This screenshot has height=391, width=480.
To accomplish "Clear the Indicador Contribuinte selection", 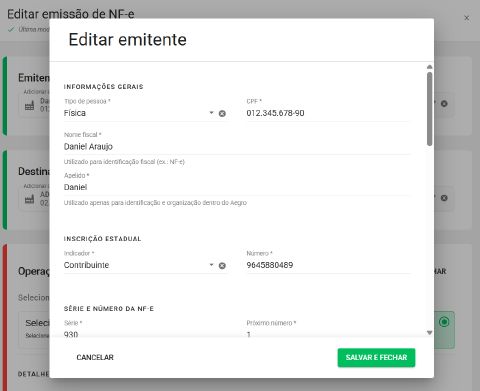I will pos(222,266).
